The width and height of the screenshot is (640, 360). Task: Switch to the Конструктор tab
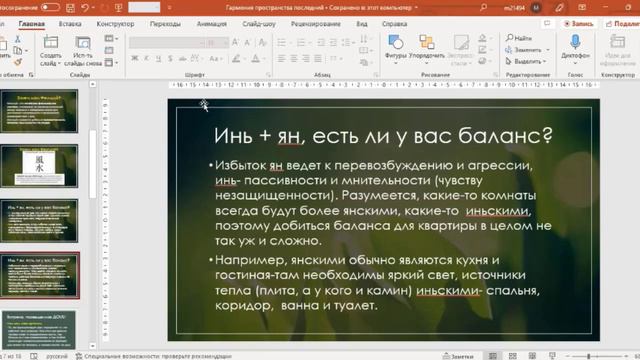point(115,24)
